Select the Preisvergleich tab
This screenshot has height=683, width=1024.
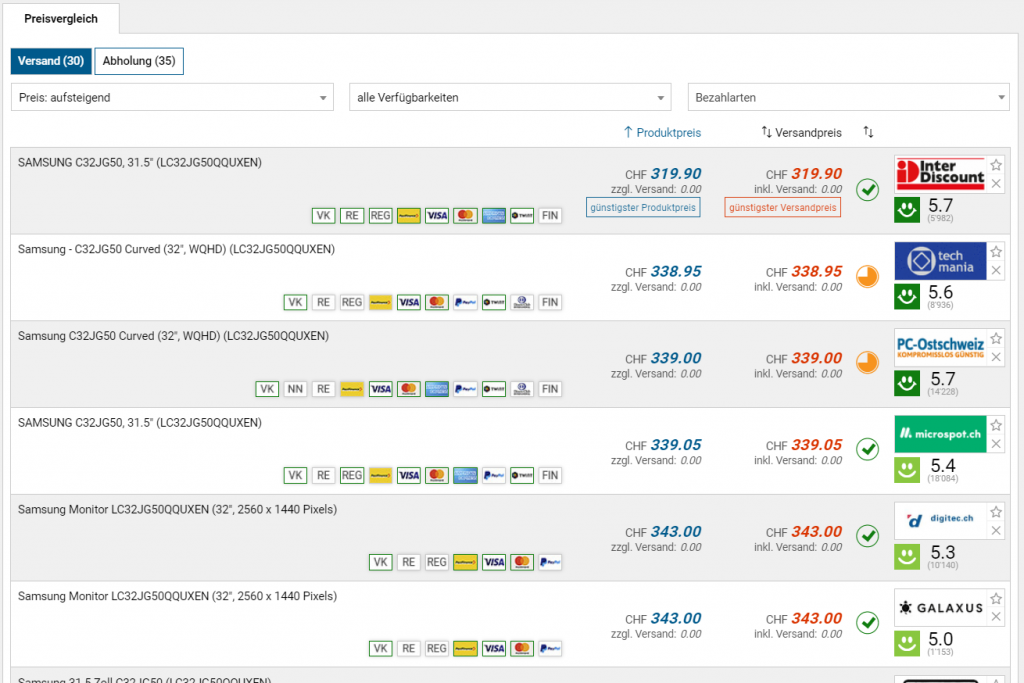point(60,18)
